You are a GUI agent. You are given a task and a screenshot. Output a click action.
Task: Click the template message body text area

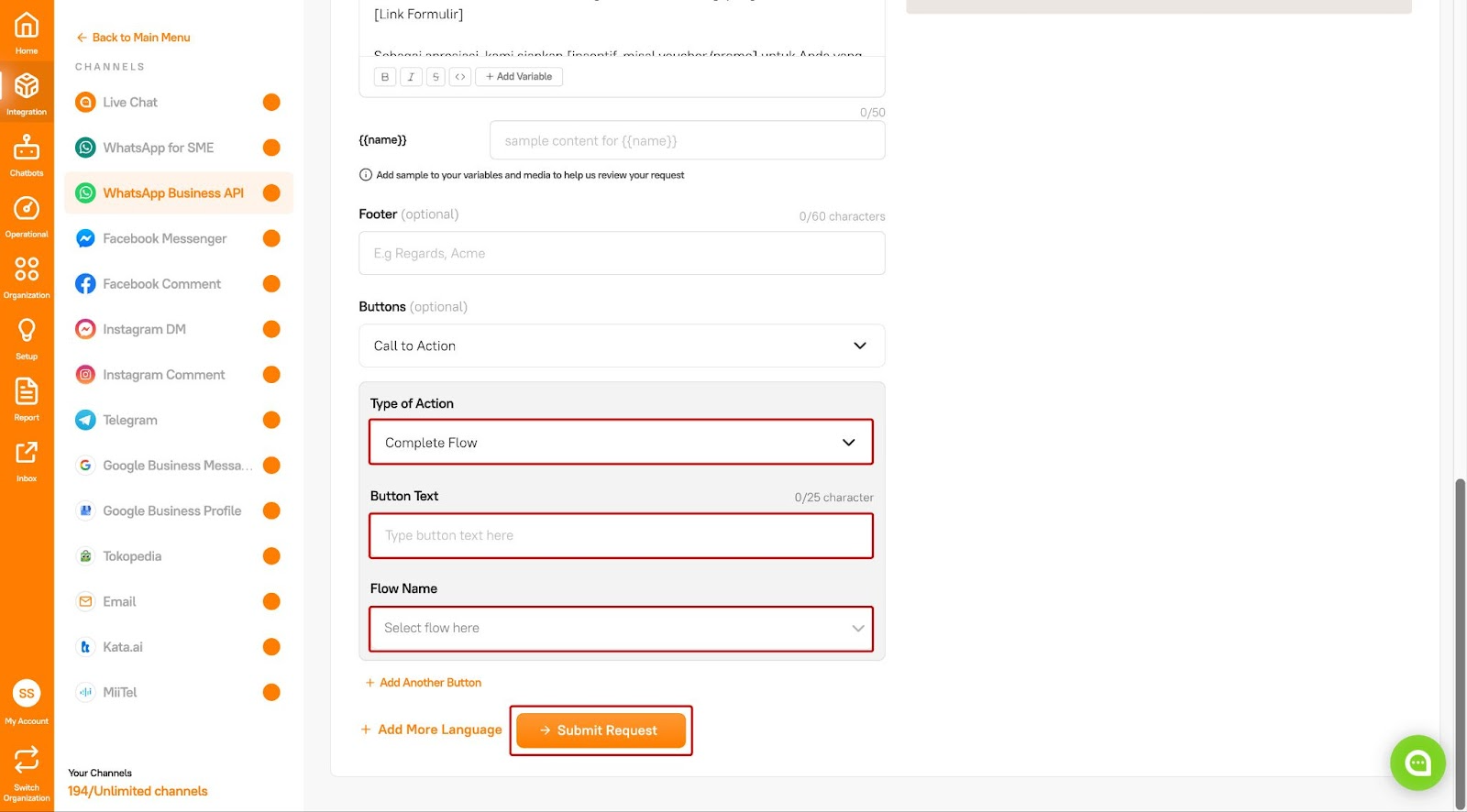click(x=622, y=27)
